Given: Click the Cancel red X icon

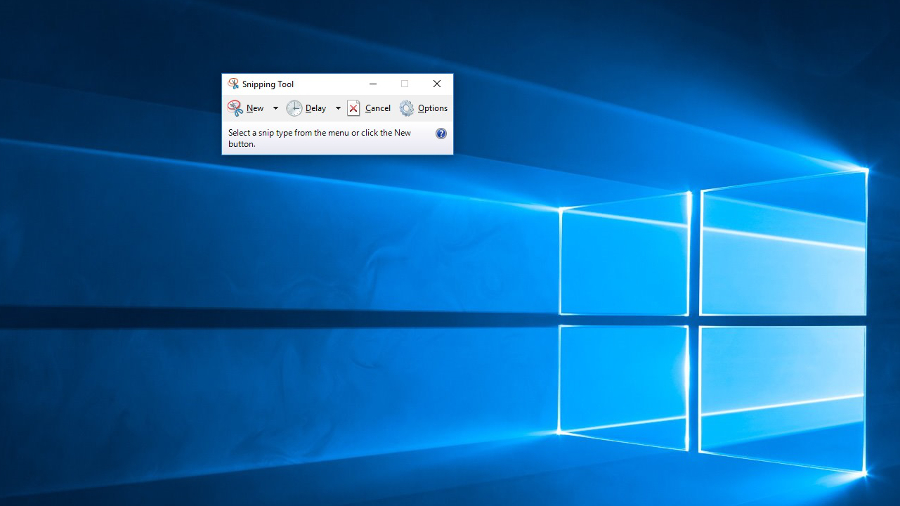Looking at the screenshot, I should 354,108.
